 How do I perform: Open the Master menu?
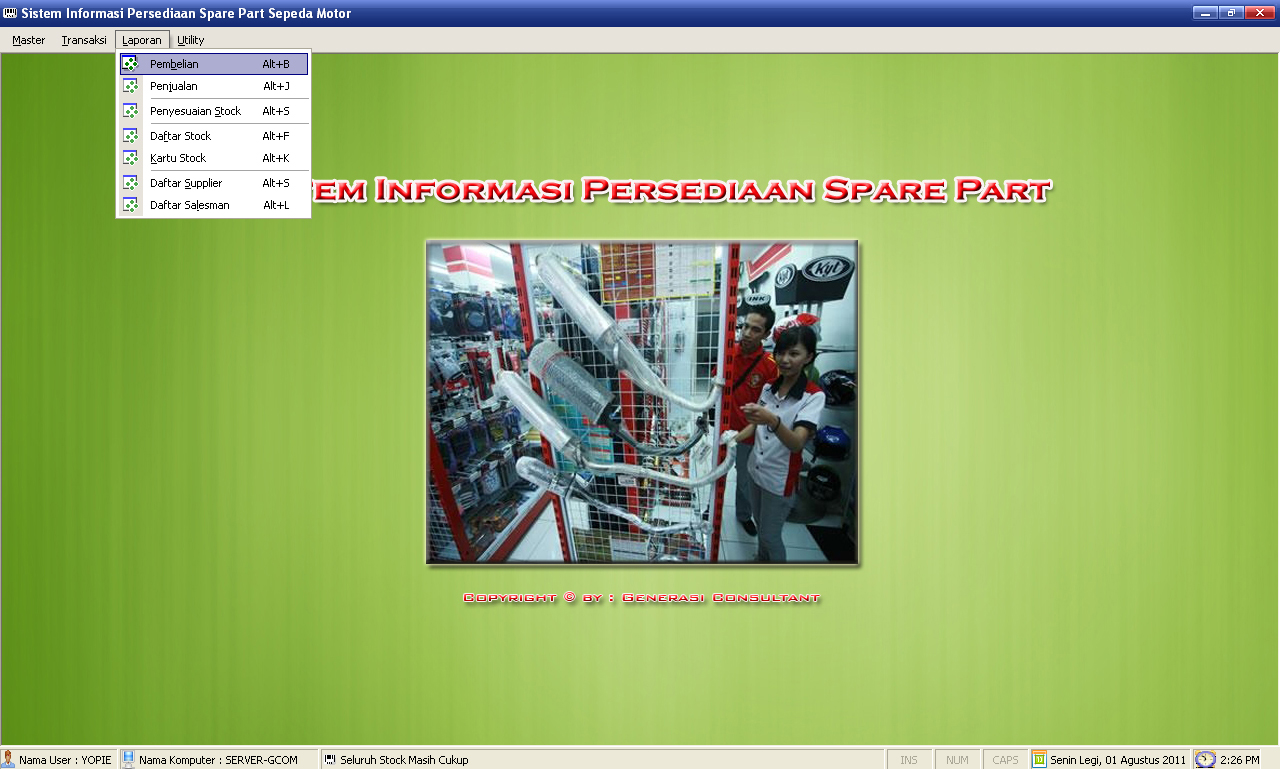[x=29, y=40]
